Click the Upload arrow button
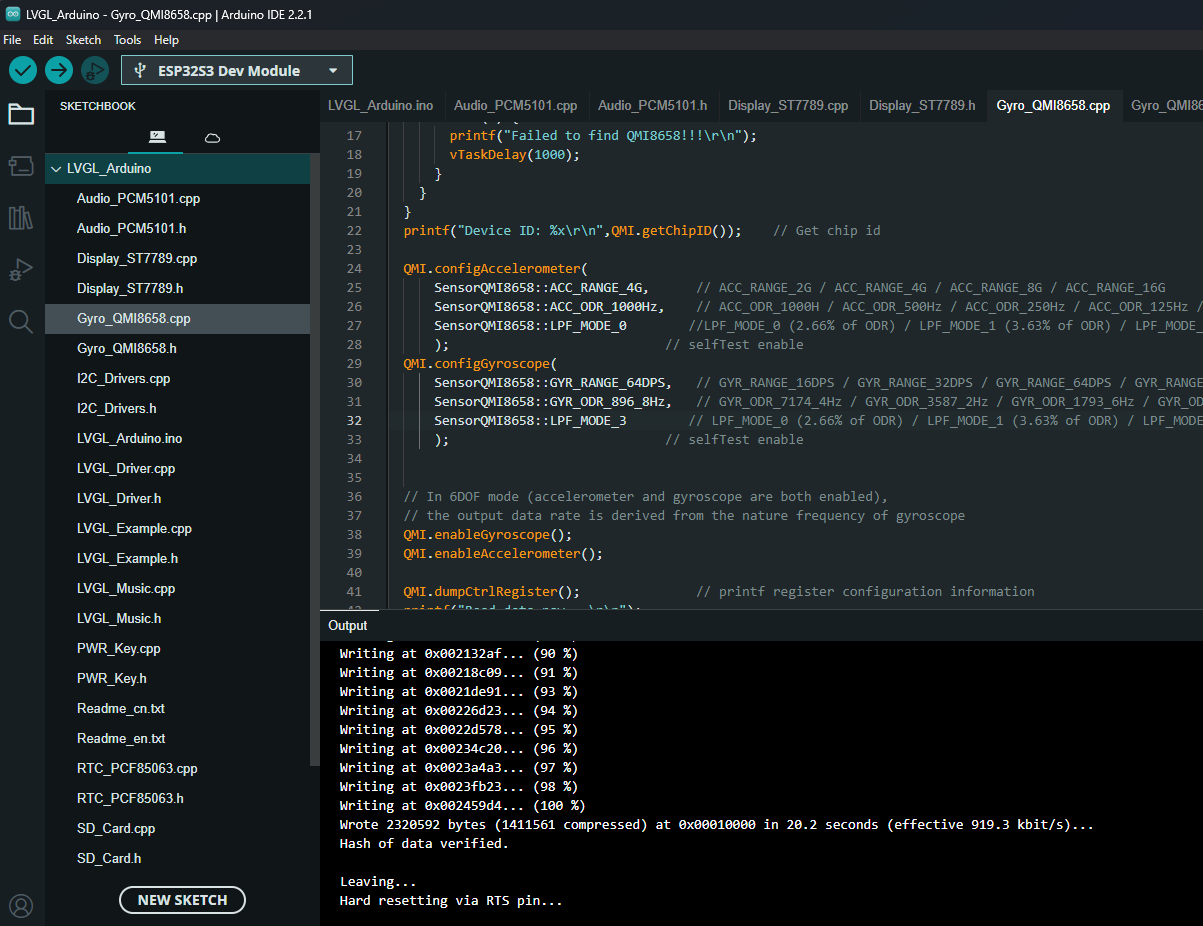1203x926 pixels. pos(59,70)
